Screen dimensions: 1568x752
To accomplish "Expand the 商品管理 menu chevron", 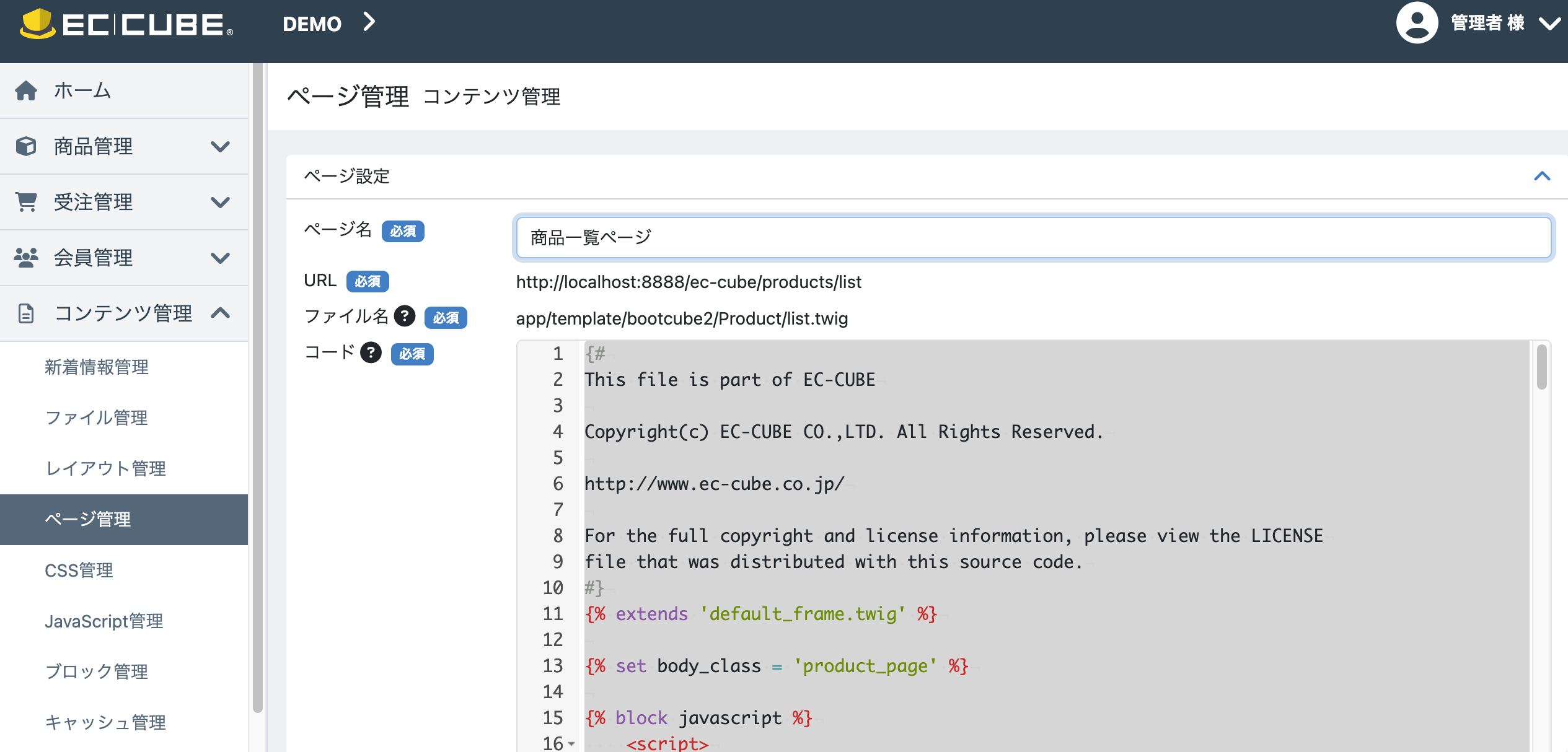I will [220, 147].
